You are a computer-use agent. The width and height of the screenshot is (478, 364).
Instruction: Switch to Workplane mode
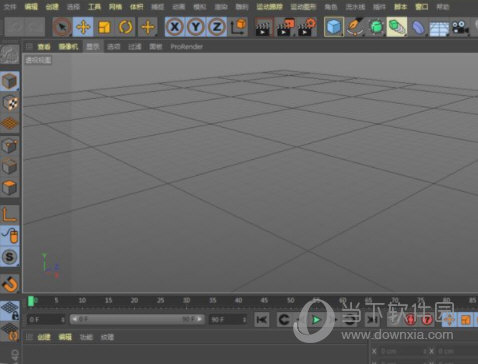[9, 123]
